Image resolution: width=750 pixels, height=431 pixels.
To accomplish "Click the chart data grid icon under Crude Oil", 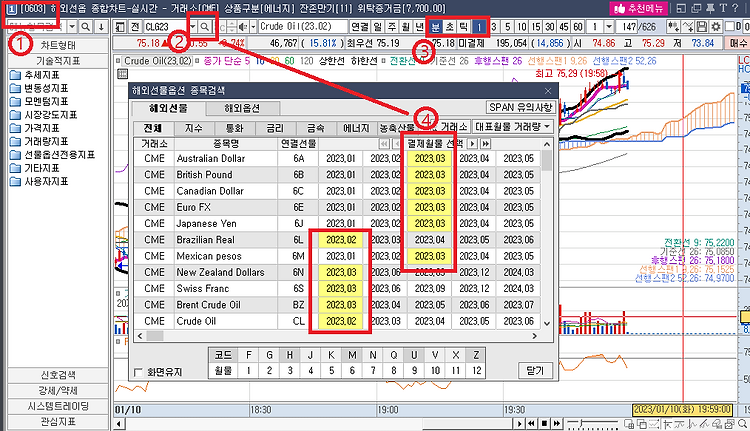I will 122,74.
